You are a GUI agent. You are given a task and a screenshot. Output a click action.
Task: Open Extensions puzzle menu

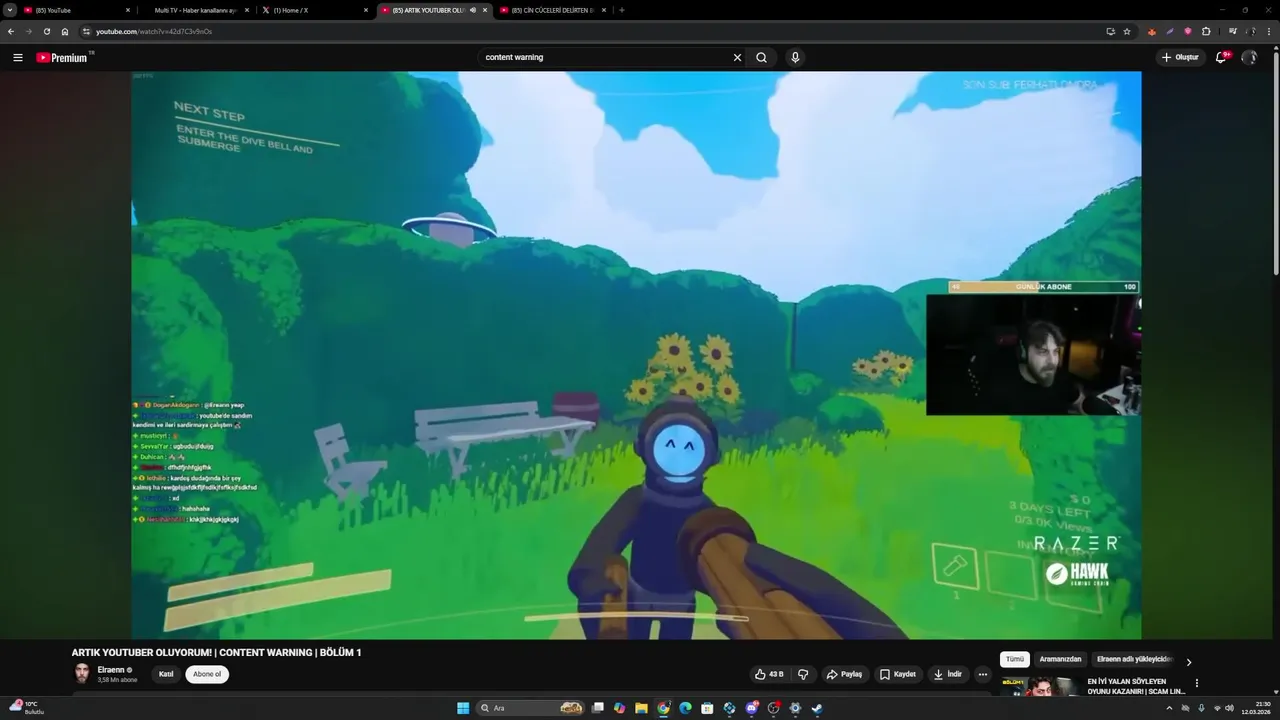tap(1206, 31)
